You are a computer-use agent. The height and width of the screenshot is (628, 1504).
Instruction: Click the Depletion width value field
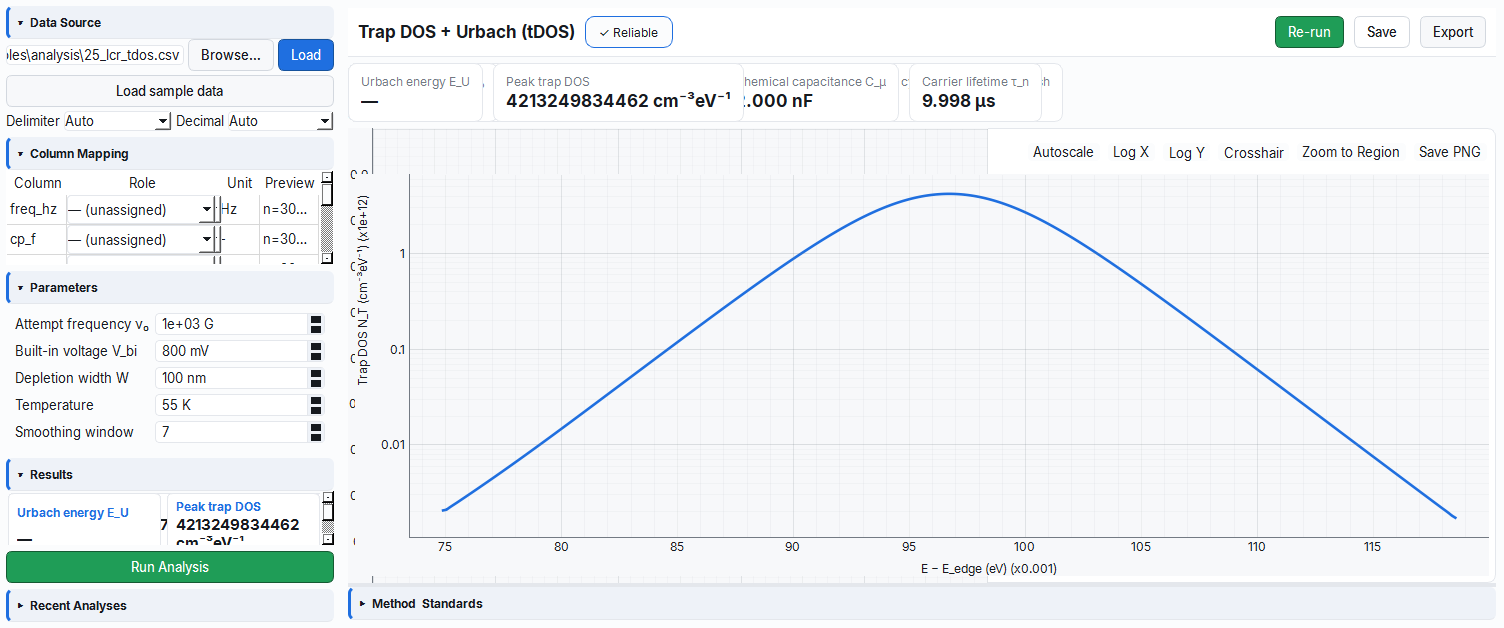(x=232, y=378)
